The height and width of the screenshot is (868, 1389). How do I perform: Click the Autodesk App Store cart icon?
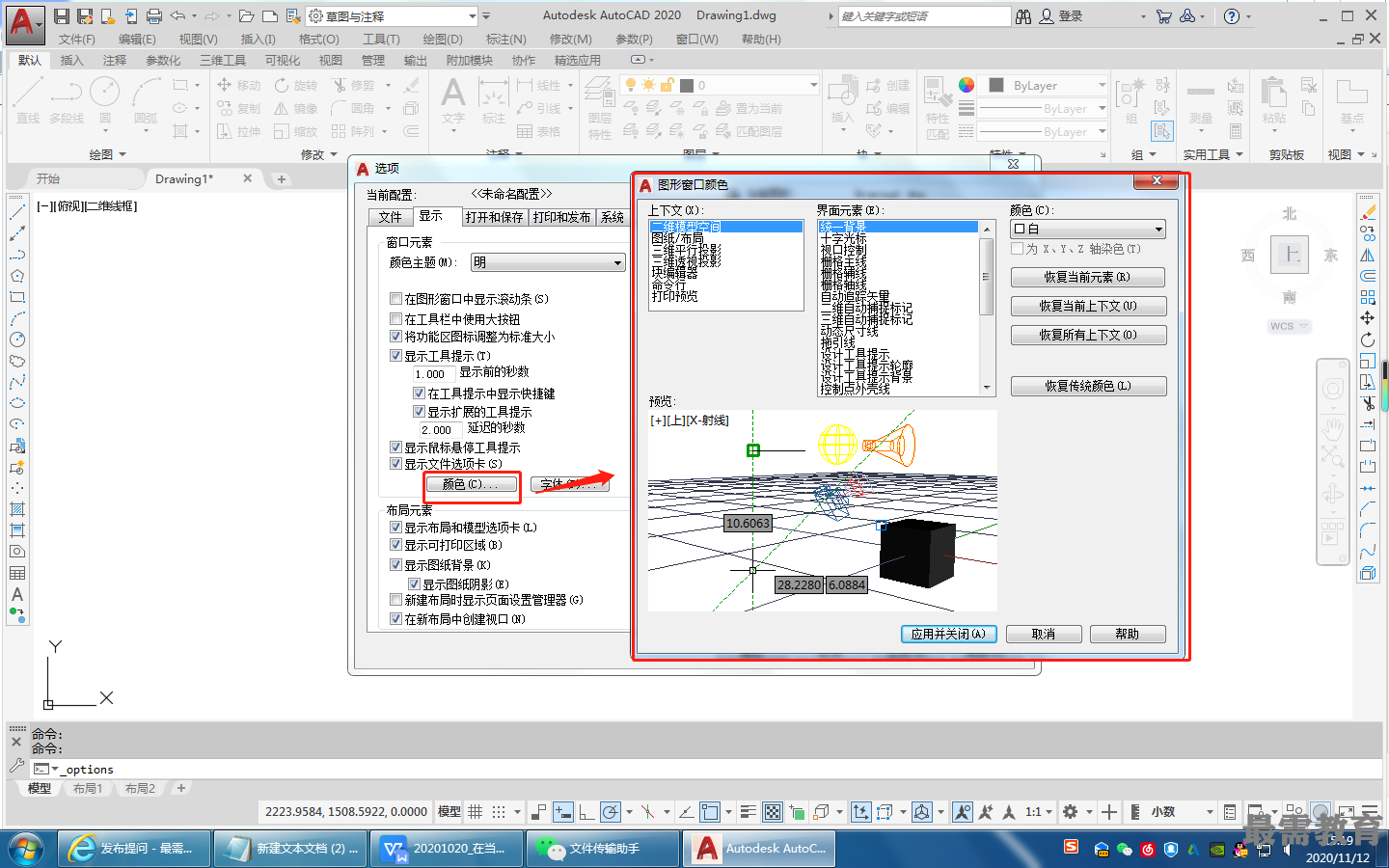(1164, 16)
